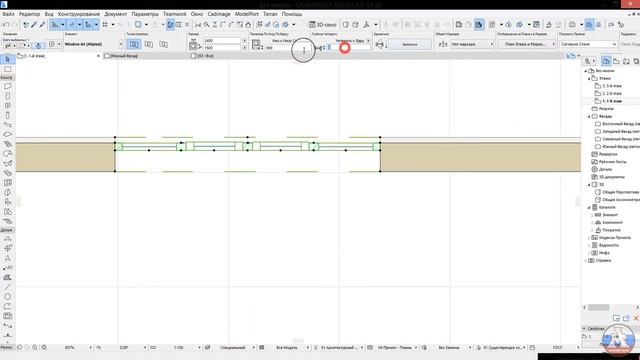
Task: Open the 'Согласно Стене' dropdown
Action: (588, 44)
